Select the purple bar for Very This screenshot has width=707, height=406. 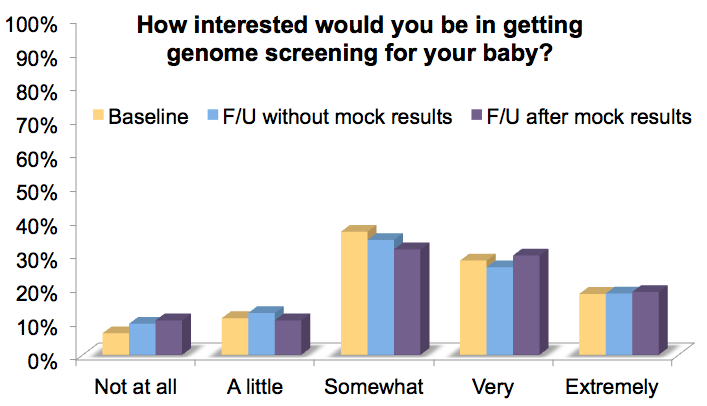tap(527, 305)
